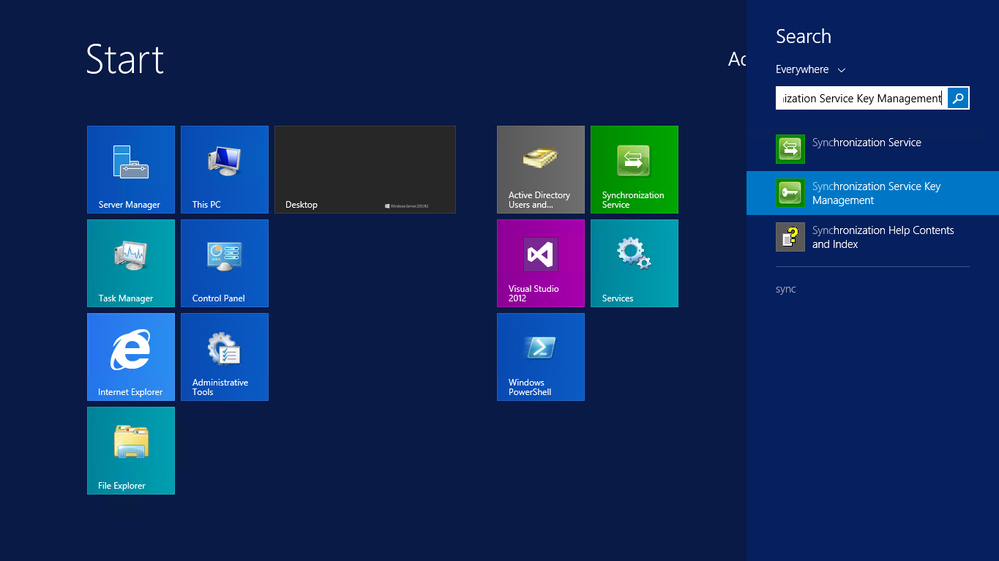Viewport: 999px width, 561px height.
Task: Open the Server Manager tile
Action: click(131, 169)
